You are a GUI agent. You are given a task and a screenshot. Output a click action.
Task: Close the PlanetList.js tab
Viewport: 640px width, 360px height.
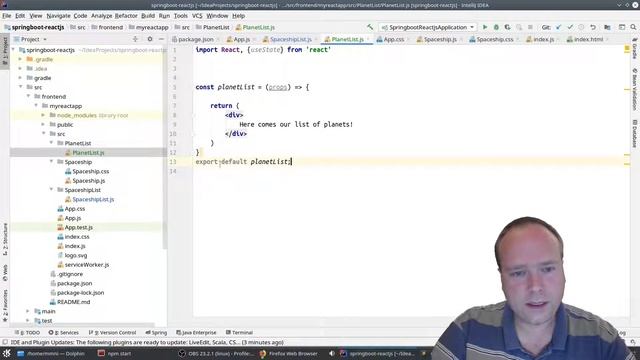tap(368, 39)
